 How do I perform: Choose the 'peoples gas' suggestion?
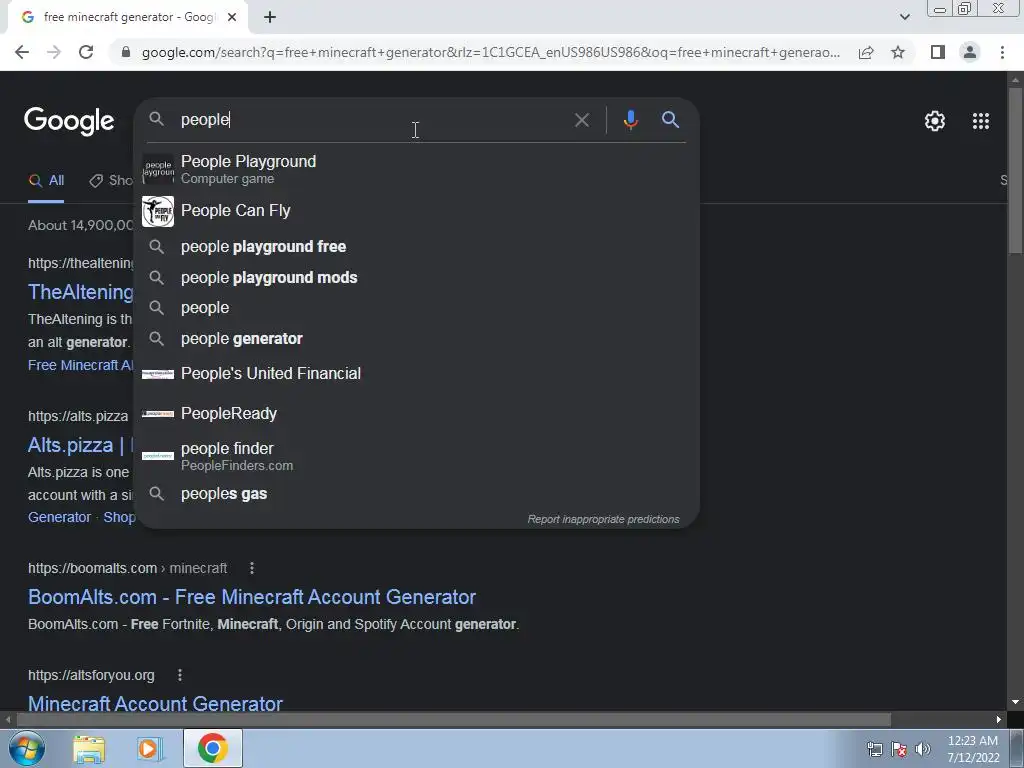417,494
